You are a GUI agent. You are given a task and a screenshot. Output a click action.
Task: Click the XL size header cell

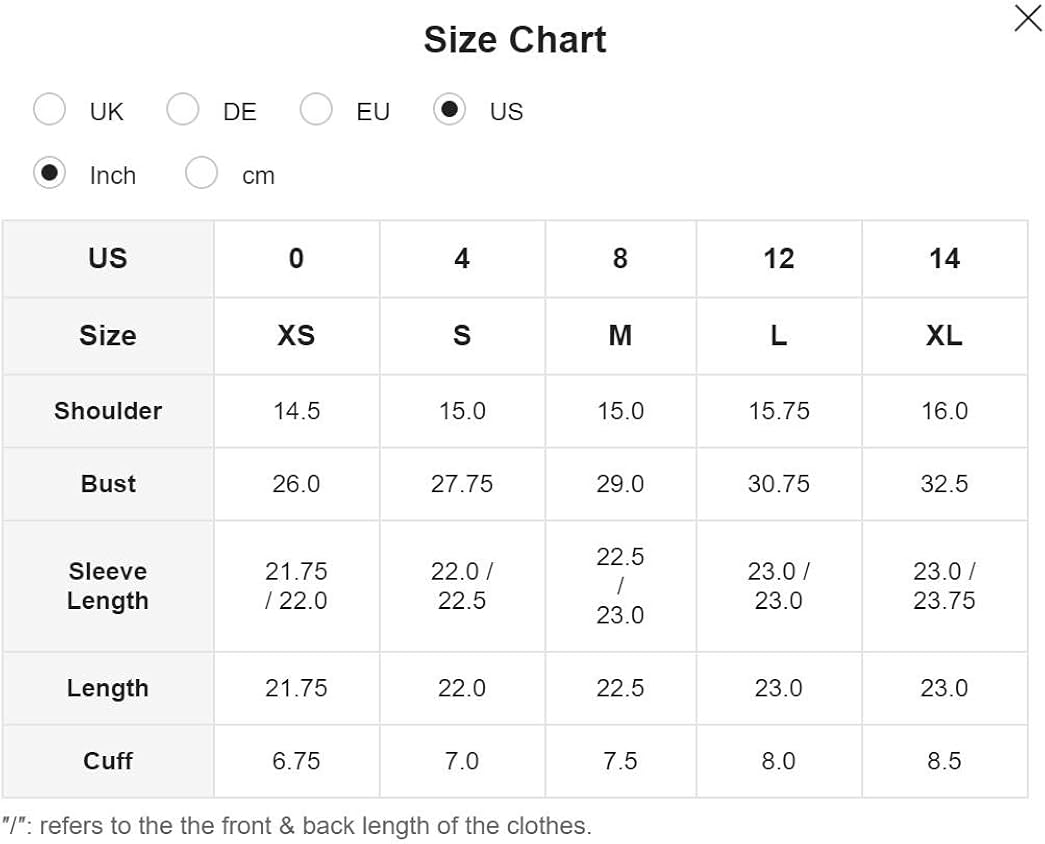coord(944,335)
